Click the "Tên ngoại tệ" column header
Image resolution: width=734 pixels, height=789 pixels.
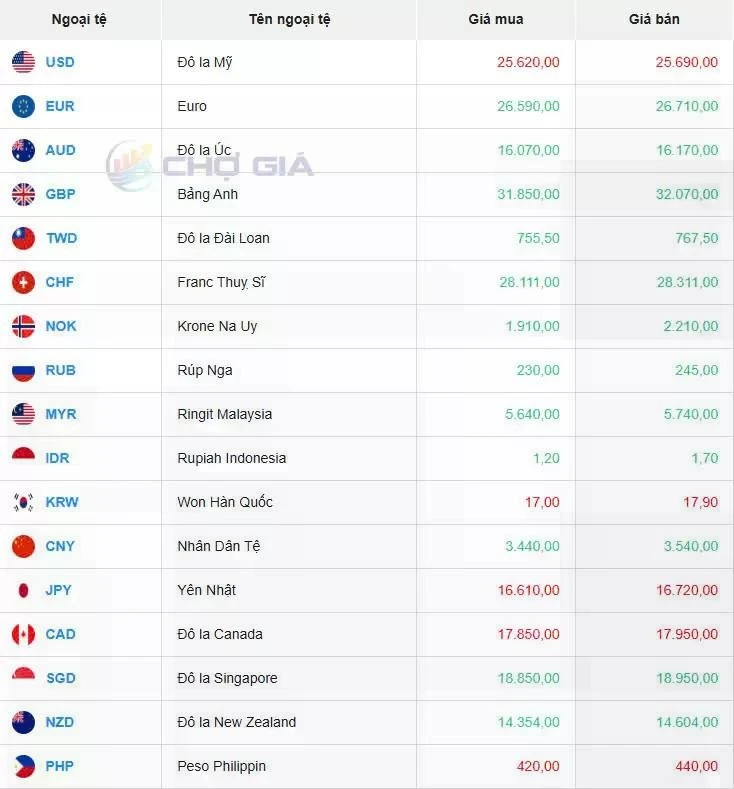289,19
